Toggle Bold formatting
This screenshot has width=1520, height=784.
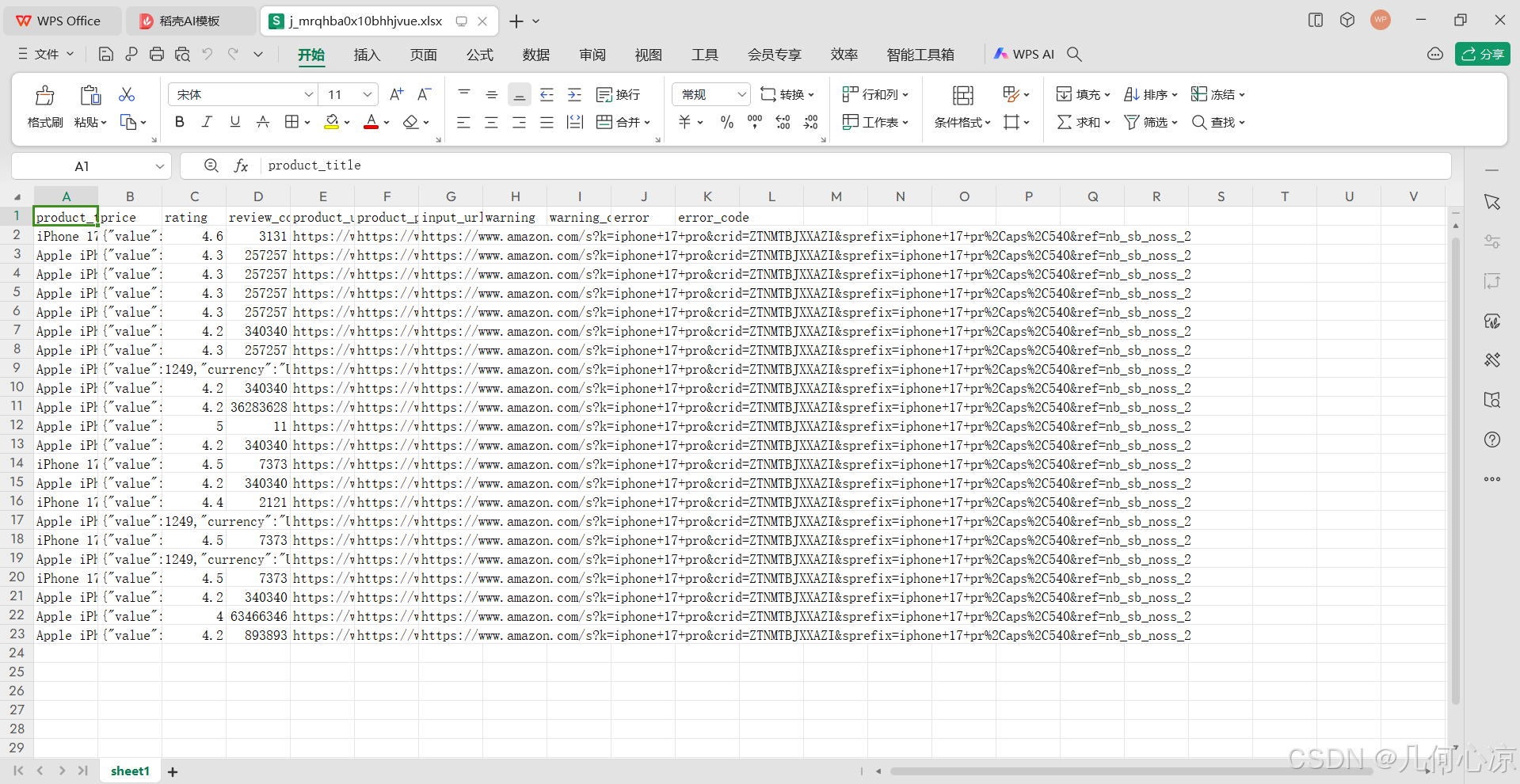tap(180, 122)
